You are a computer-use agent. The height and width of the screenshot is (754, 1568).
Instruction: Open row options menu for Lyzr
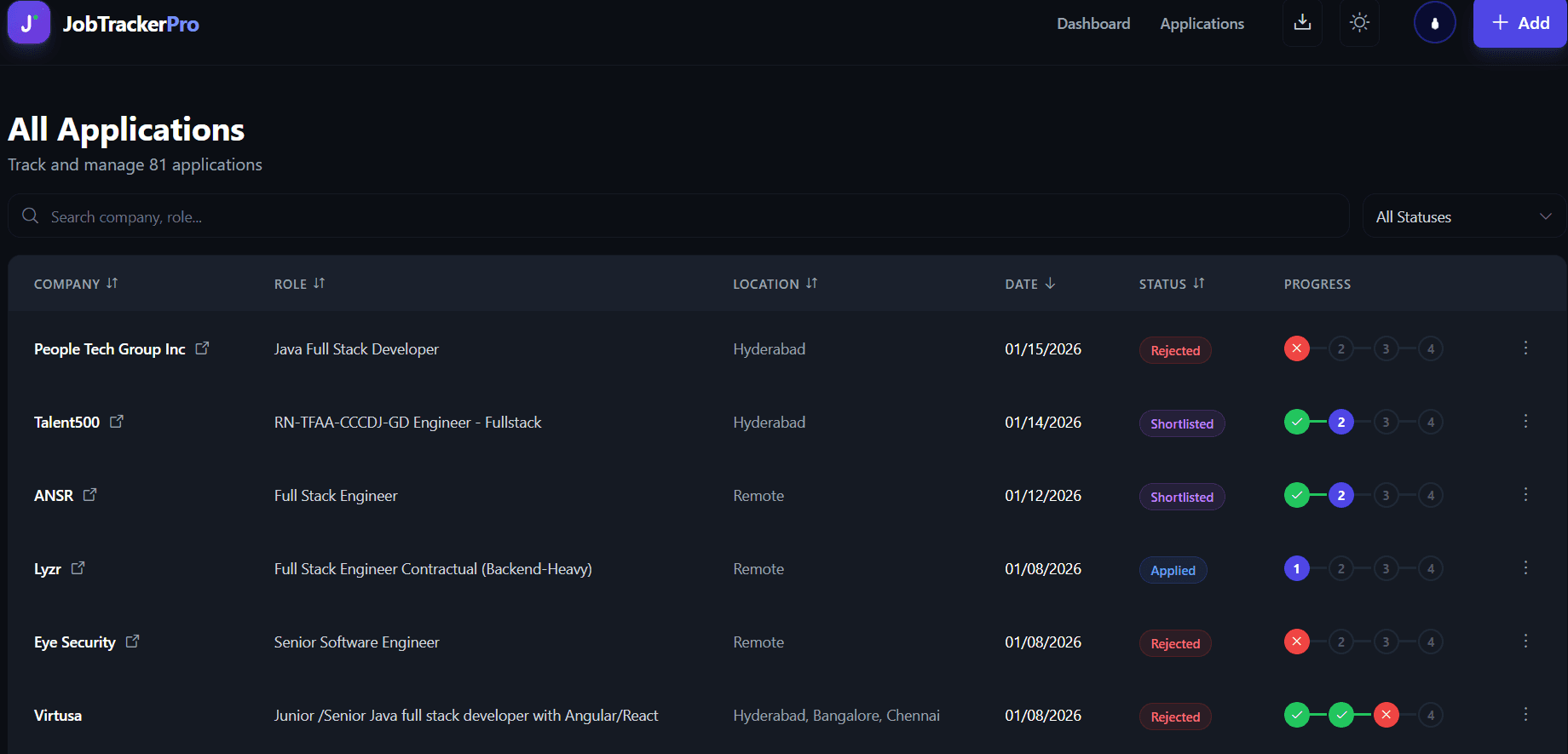click(1525, 568)
